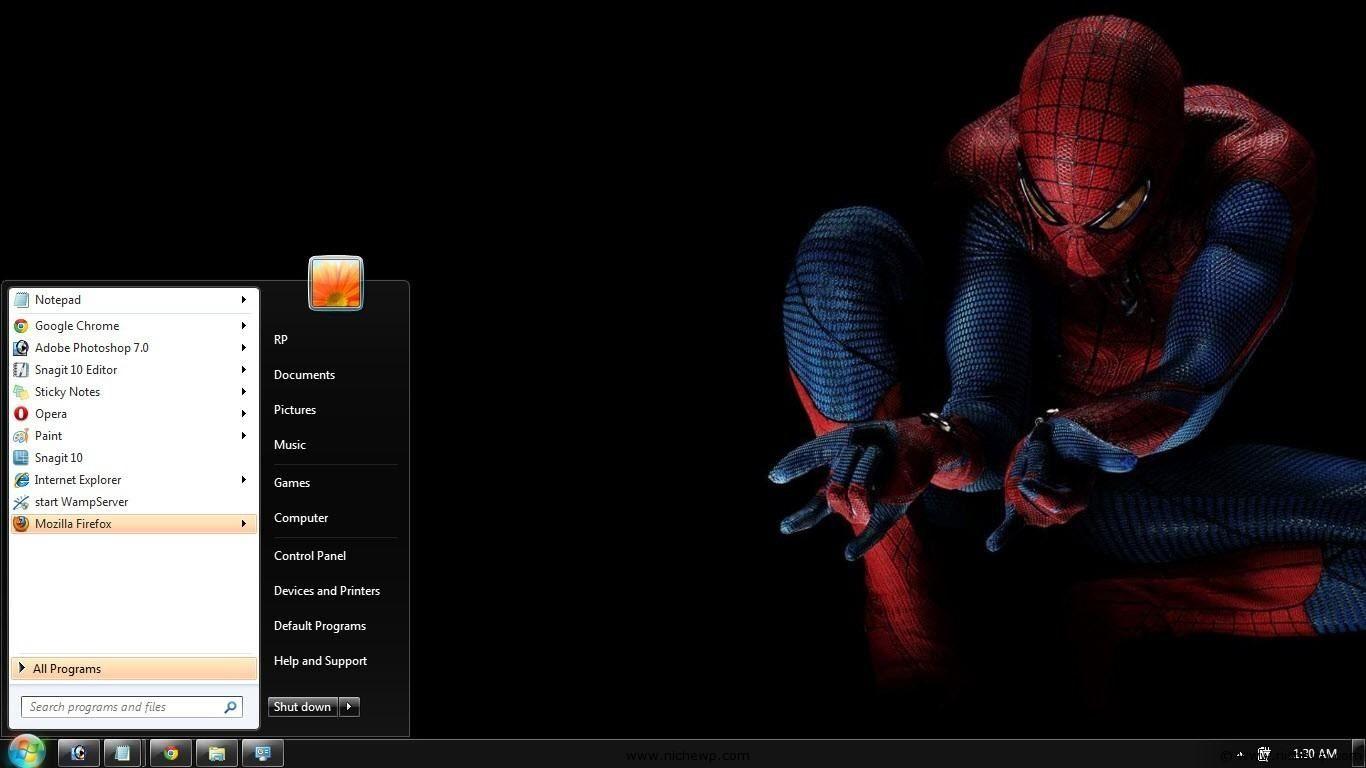Open Help and Support

coord(320,661)
